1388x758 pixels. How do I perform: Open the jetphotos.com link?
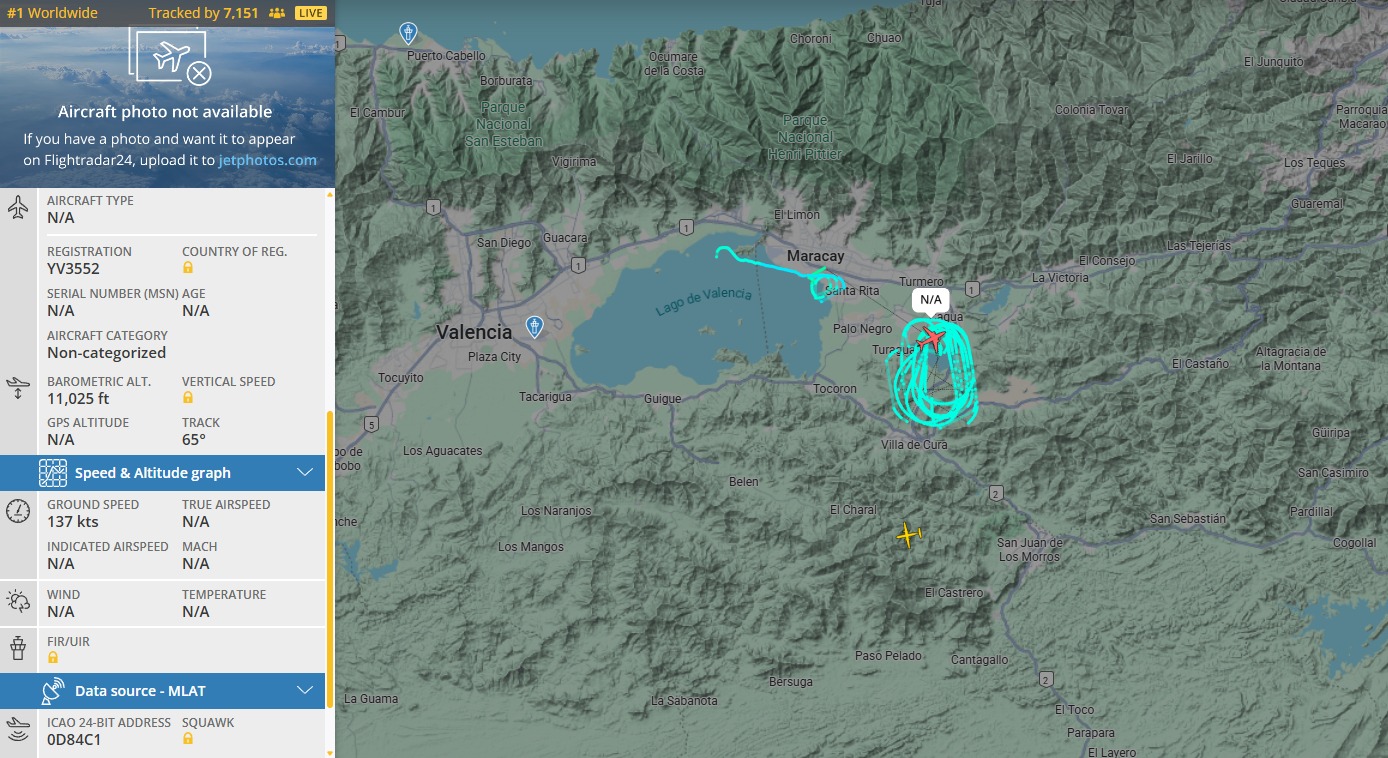click(x=267, y=160)
